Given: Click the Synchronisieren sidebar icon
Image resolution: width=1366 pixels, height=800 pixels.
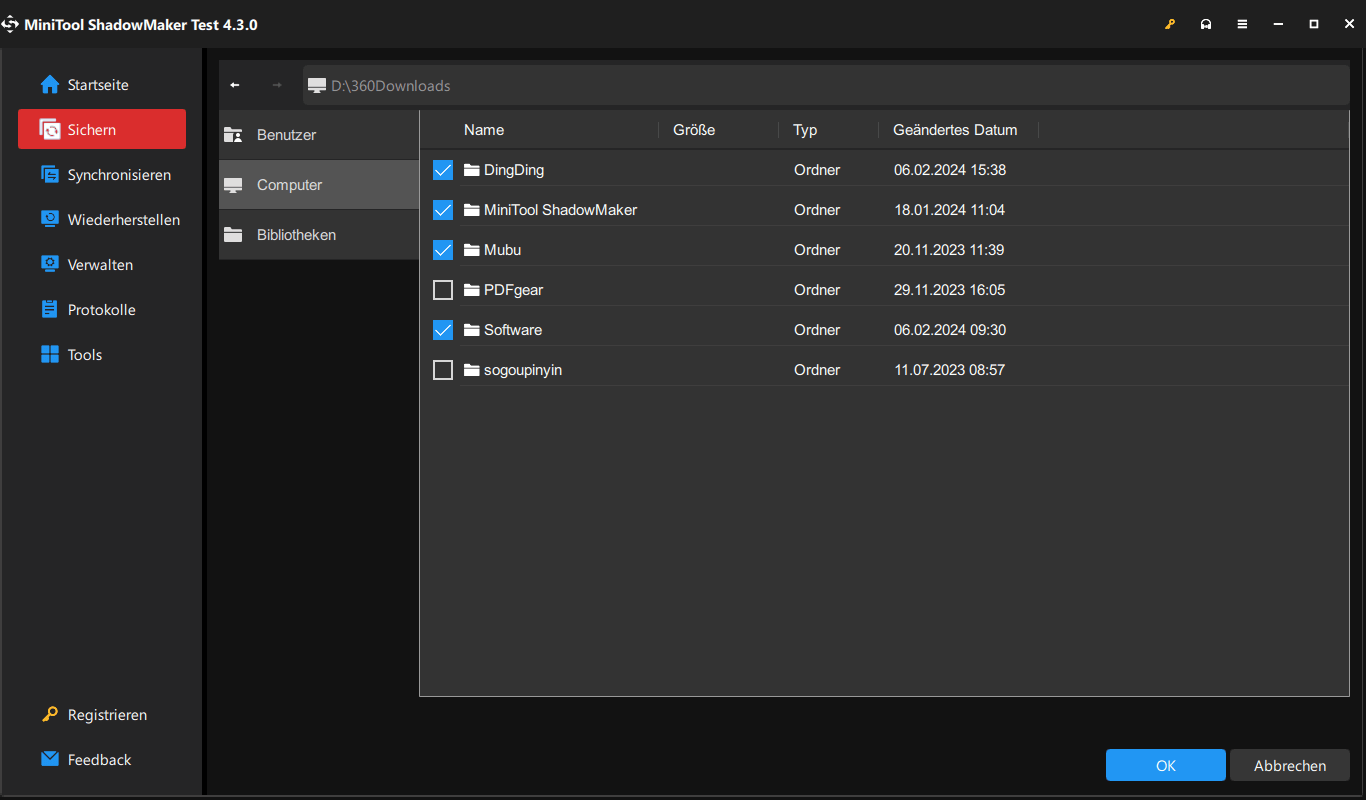Looking at the screenshot, I should tap(50, 175).
